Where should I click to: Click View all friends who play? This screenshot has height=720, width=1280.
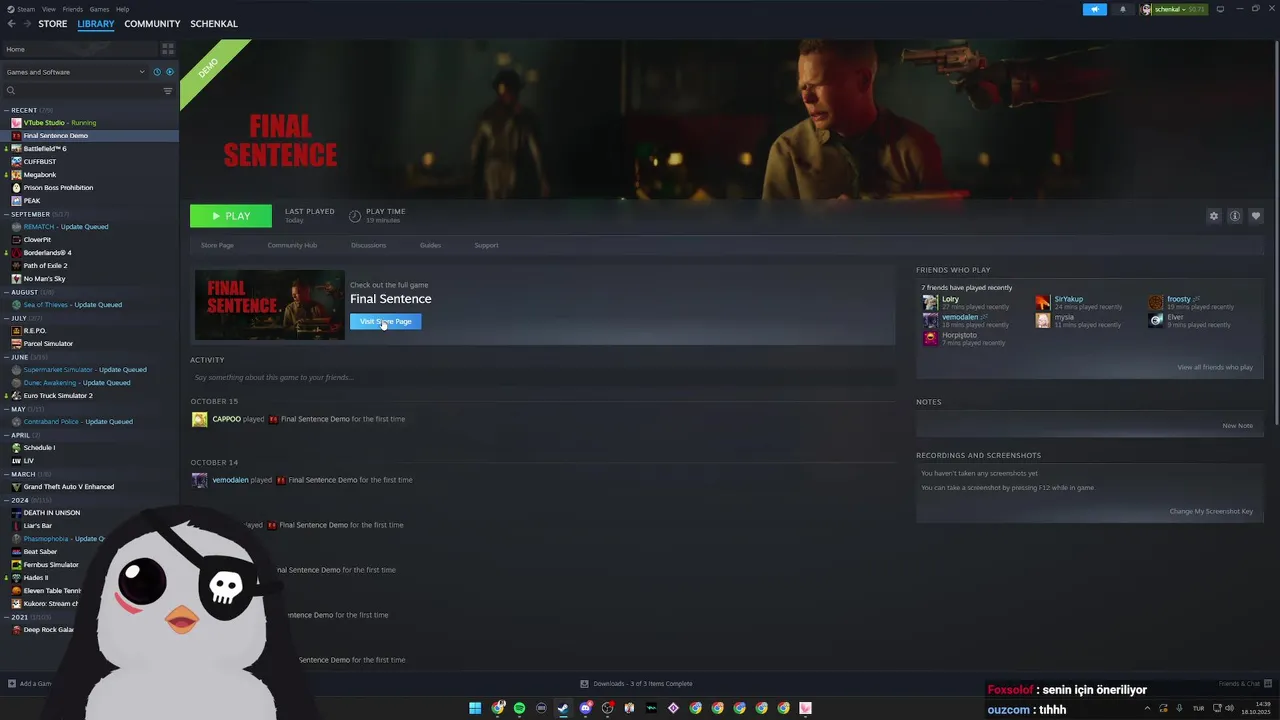[x=1215, y=367]
